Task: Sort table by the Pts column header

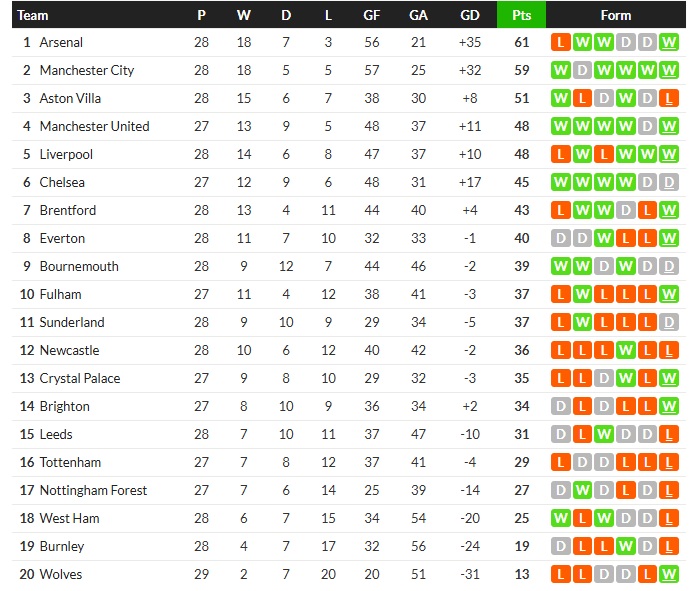Action: (521, 15)
